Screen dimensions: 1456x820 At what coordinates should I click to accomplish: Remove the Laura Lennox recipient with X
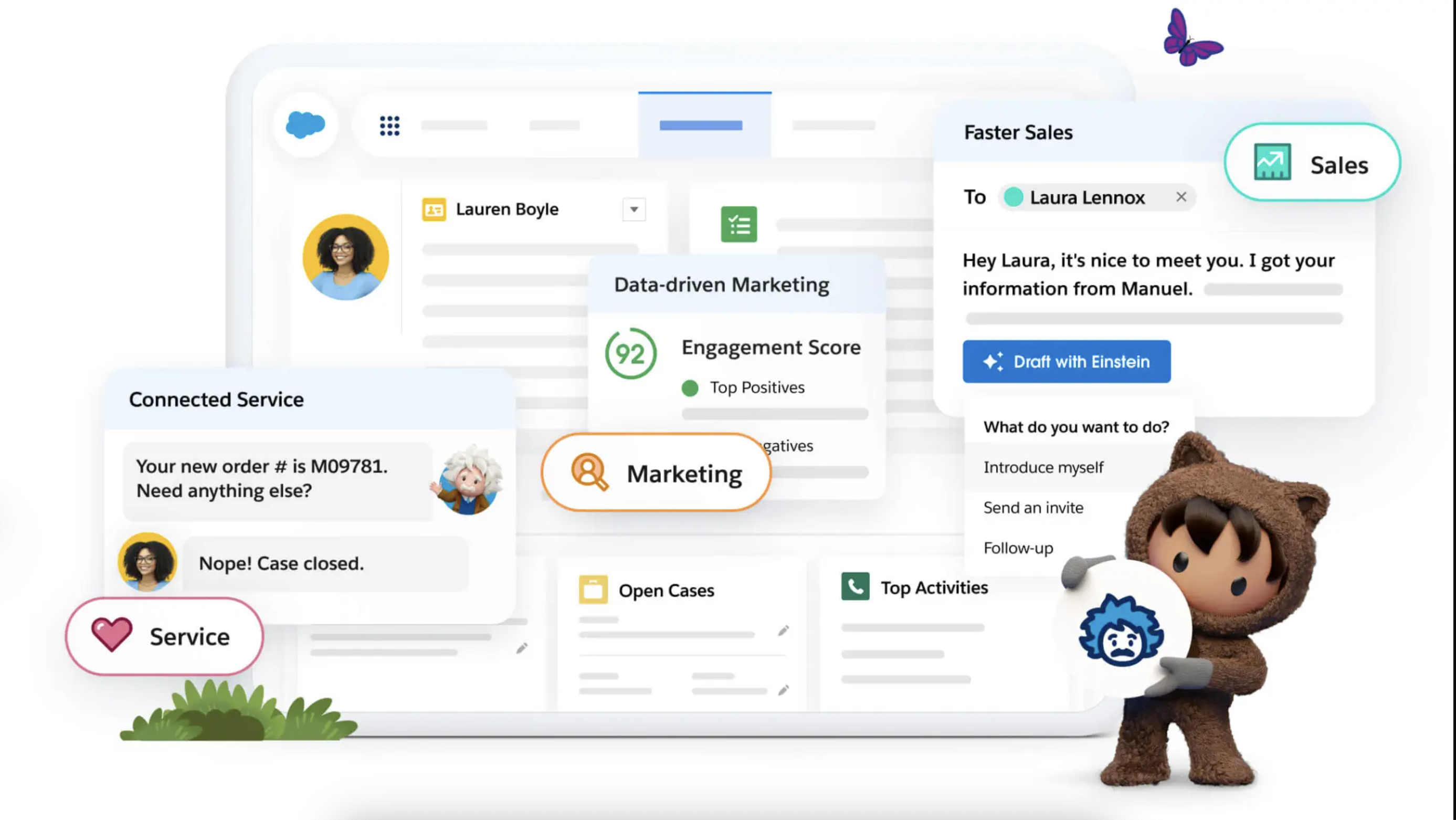[x=1181, y=197]
